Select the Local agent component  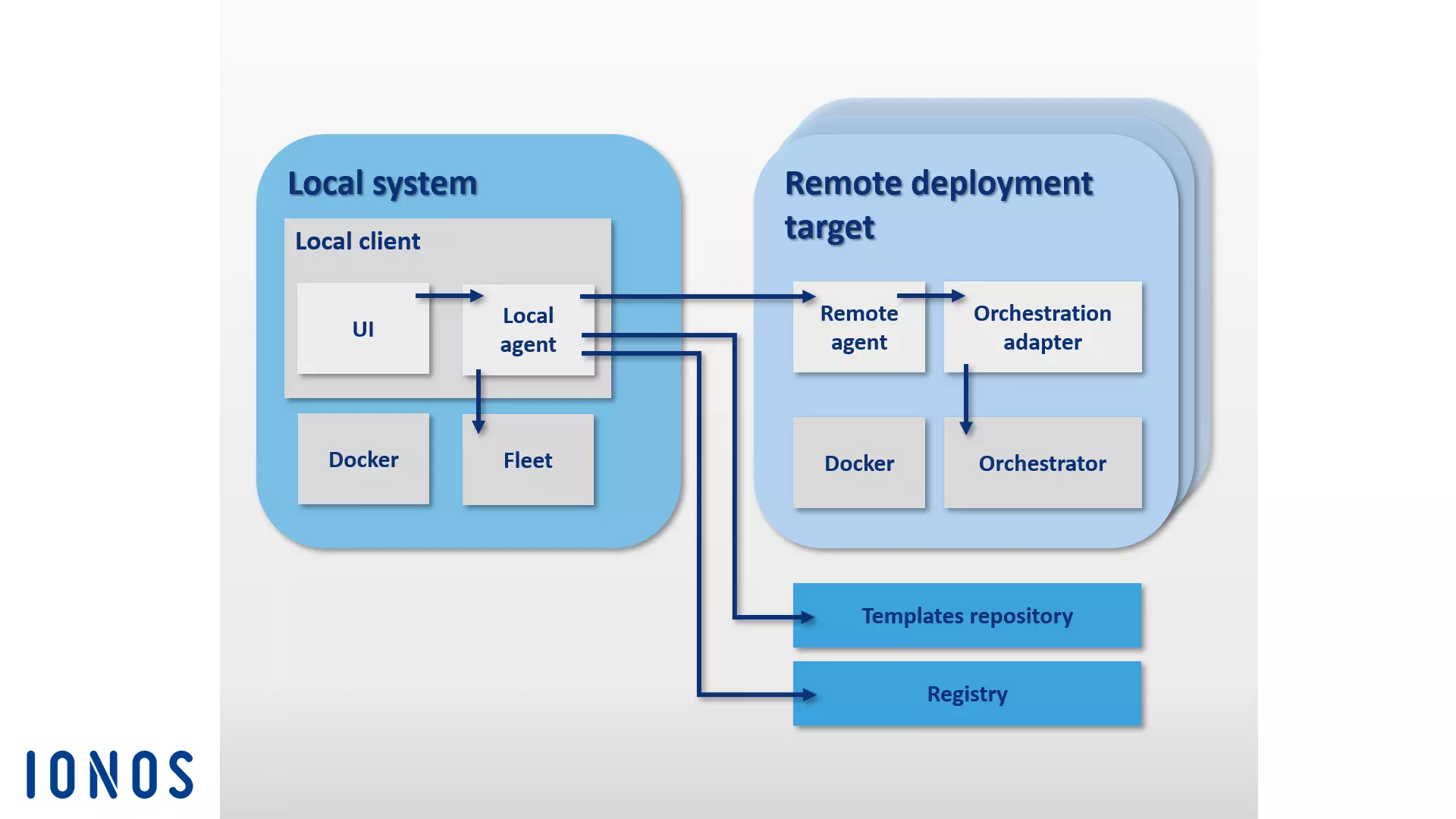tap(528, 328)
